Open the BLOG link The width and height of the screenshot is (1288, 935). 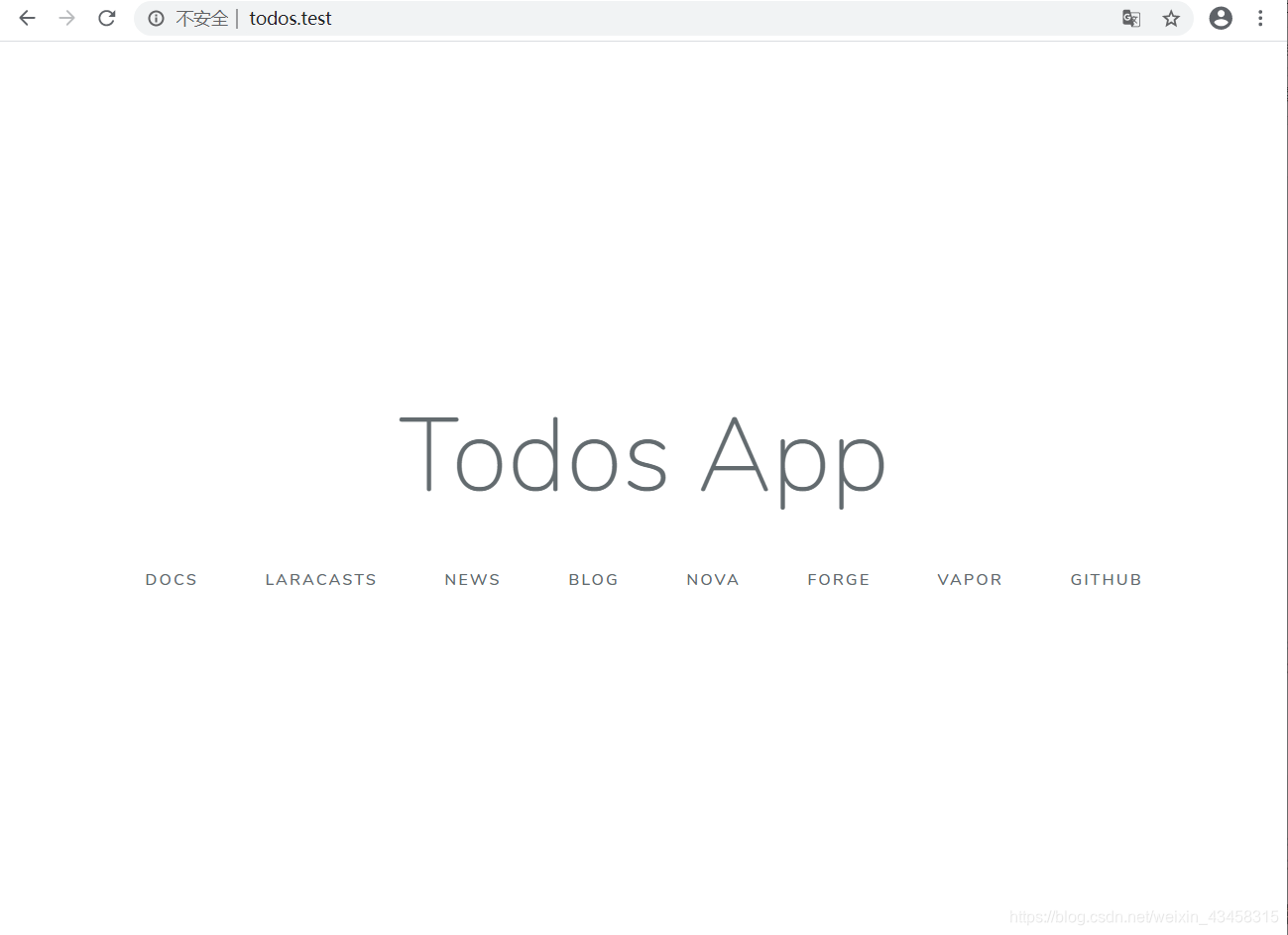pos(594,580)
